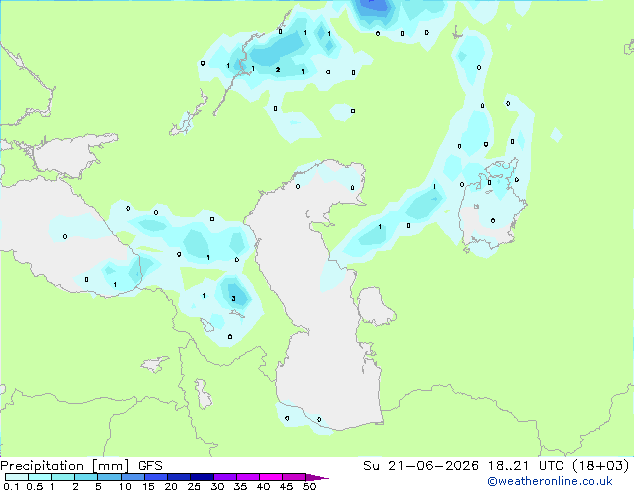Click the legend label "10"
The width and height of the screenshot is (634, 490).
pos(125,486)
